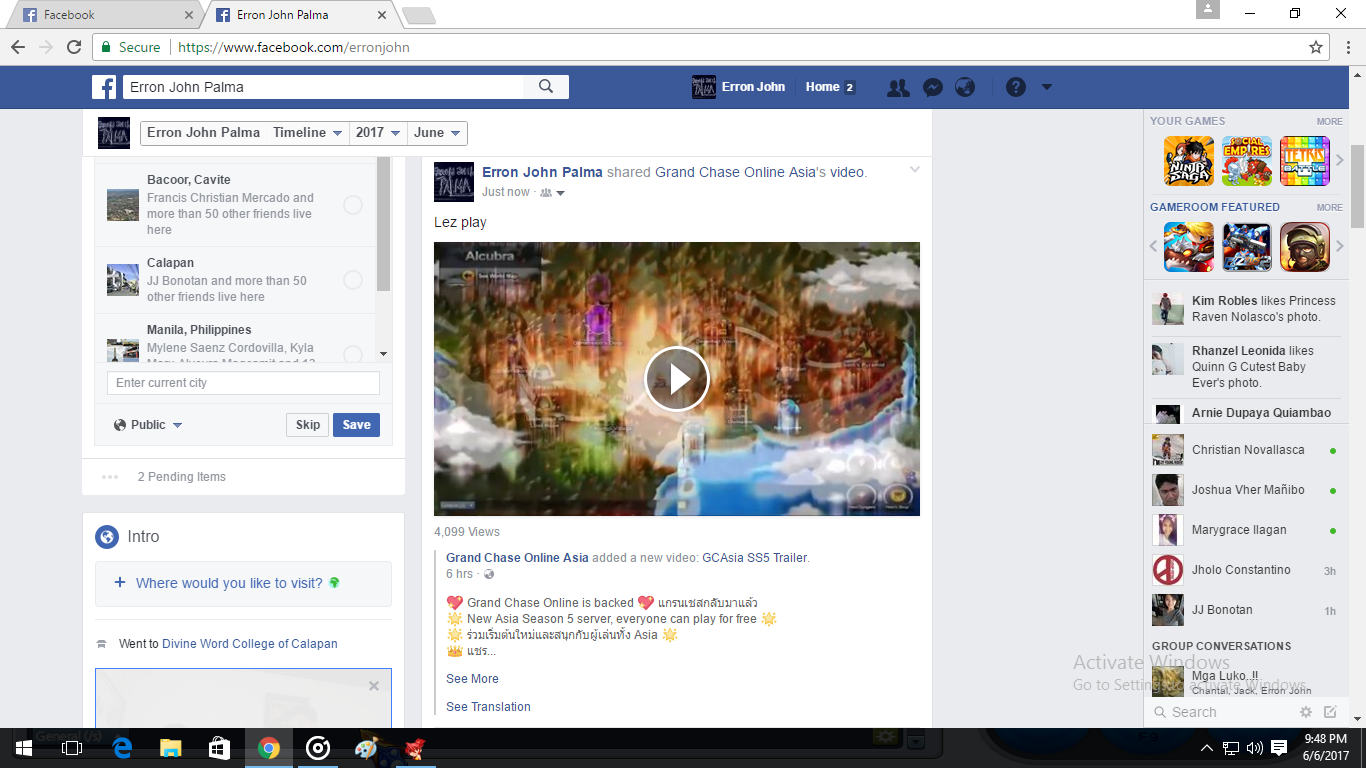Focus the Facebook search box
The width and height of the screenshot is (1366, 768).
322,87
